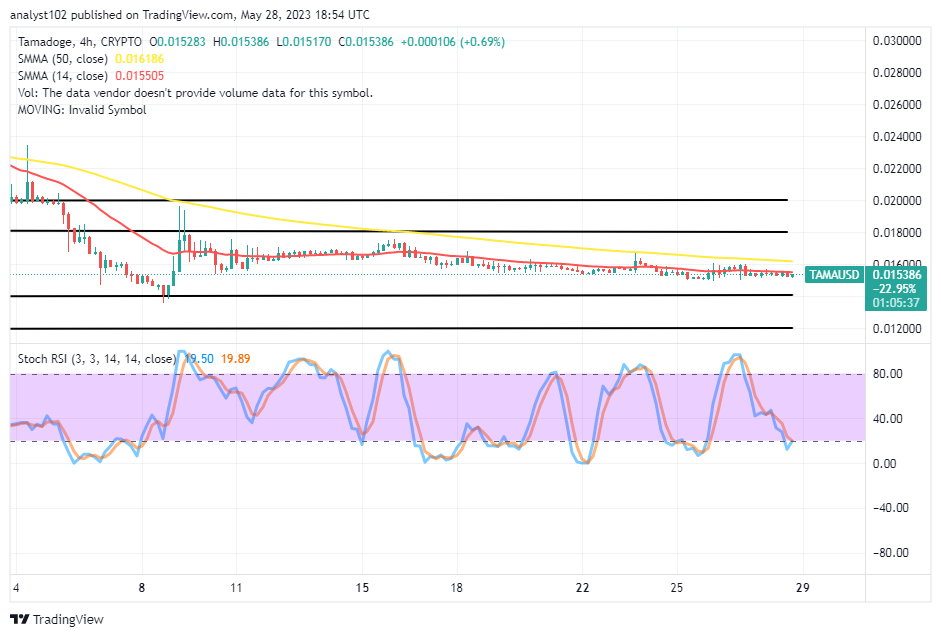Click date label 8 on time axis
Screen dimensions: 941x637
point(142,588)
